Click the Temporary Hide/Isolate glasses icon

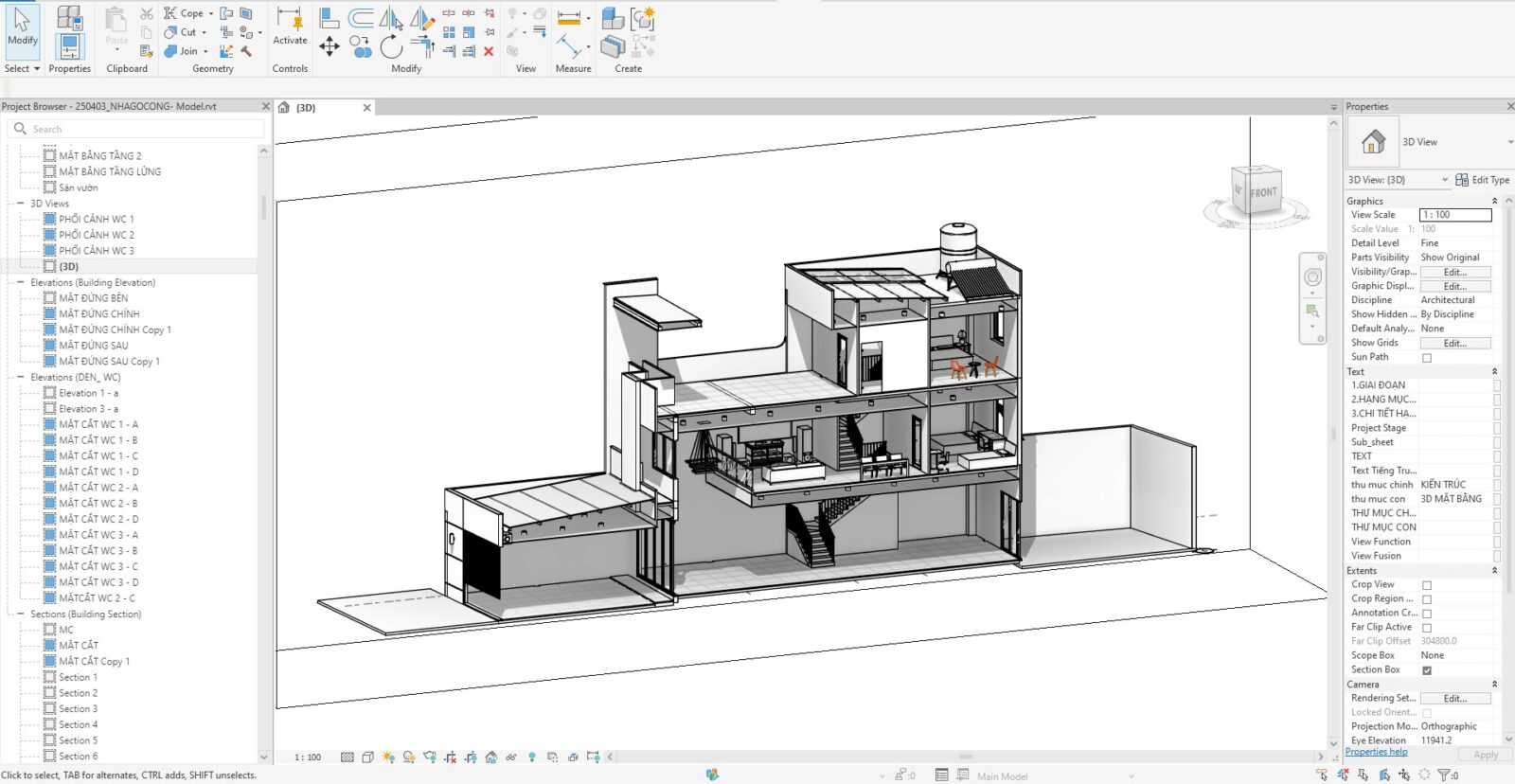point(511,757)
